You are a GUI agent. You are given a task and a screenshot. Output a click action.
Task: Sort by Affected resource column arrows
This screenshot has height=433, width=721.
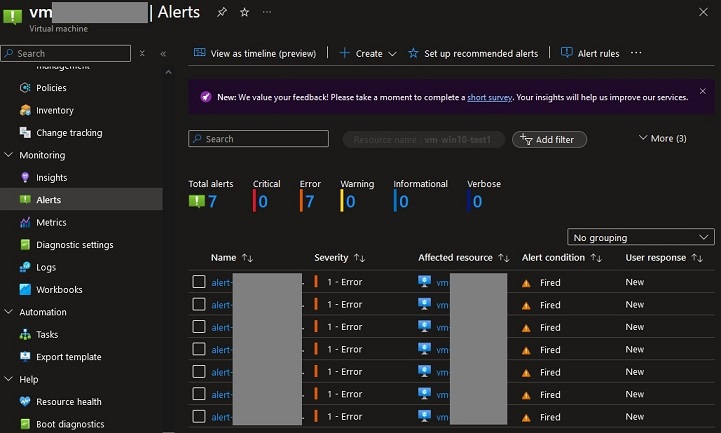504,258
